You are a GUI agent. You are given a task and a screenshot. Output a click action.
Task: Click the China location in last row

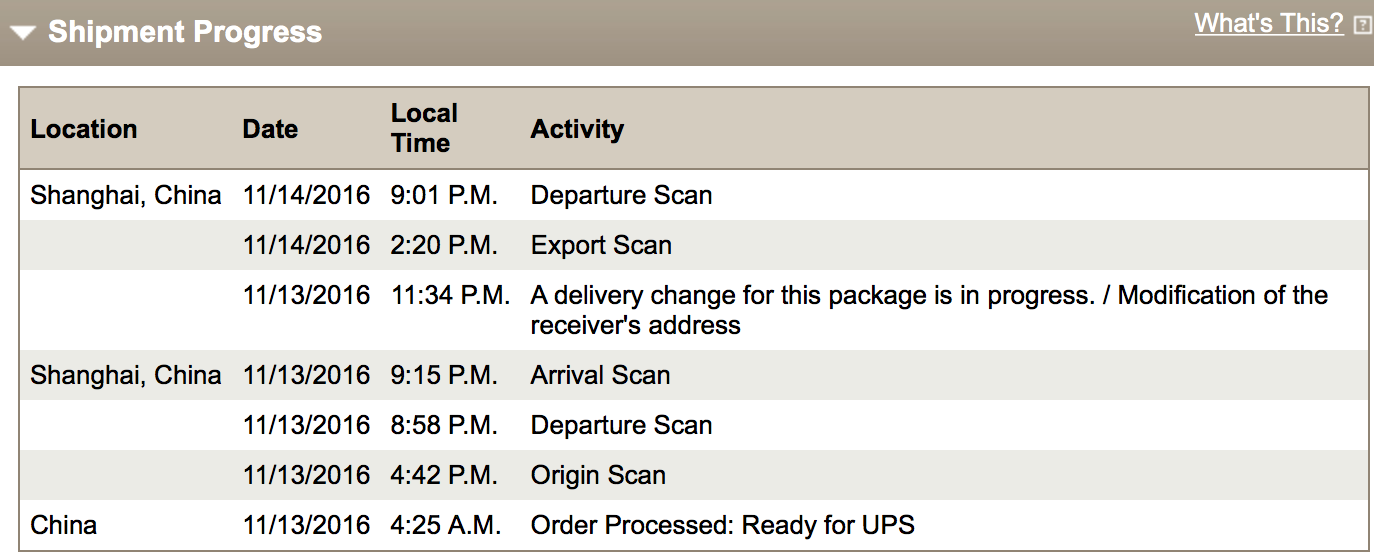[64, 525]
